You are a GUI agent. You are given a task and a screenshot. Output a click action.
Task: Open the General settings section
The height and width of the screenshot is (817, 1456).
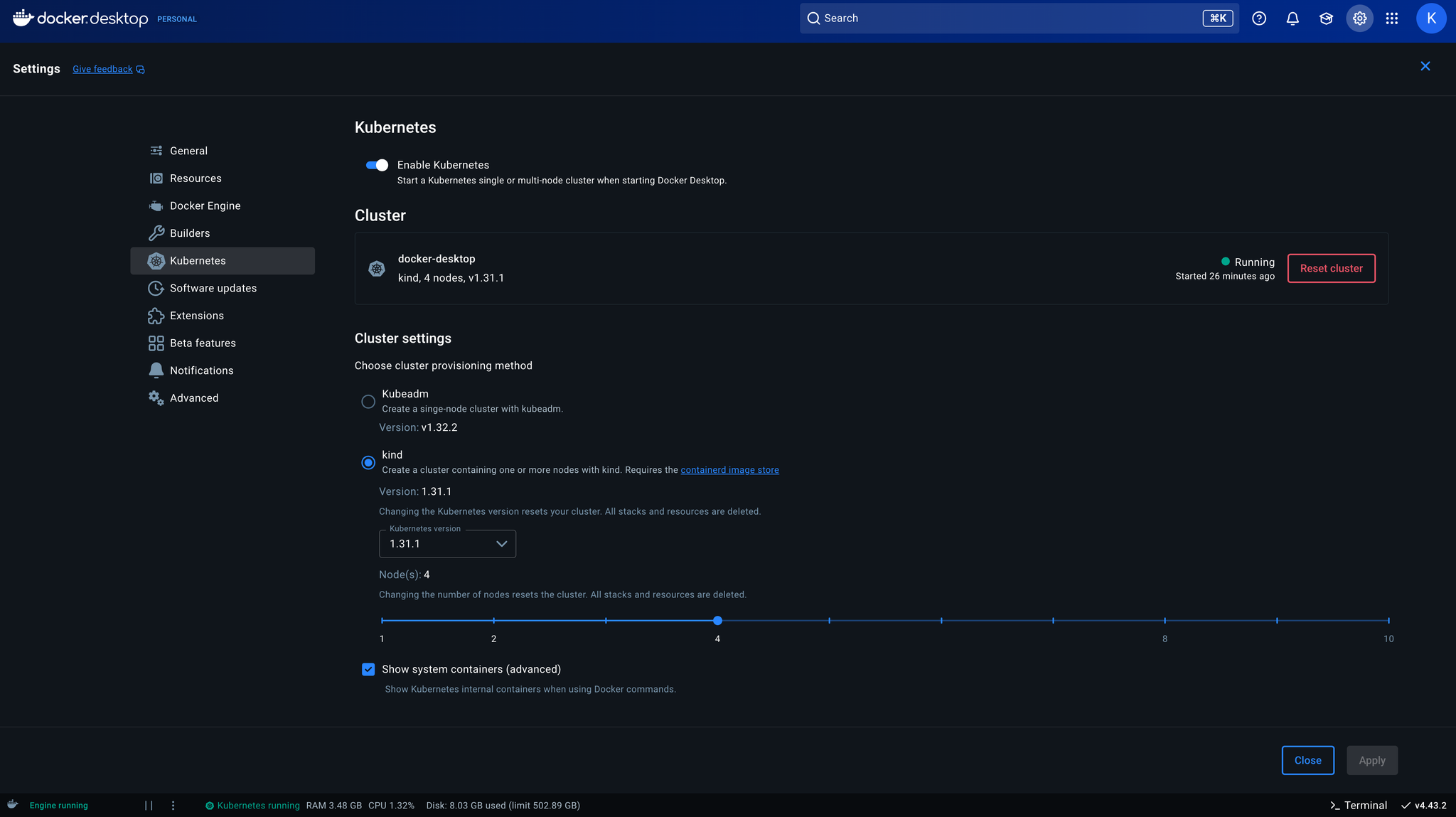click(223, 151)
